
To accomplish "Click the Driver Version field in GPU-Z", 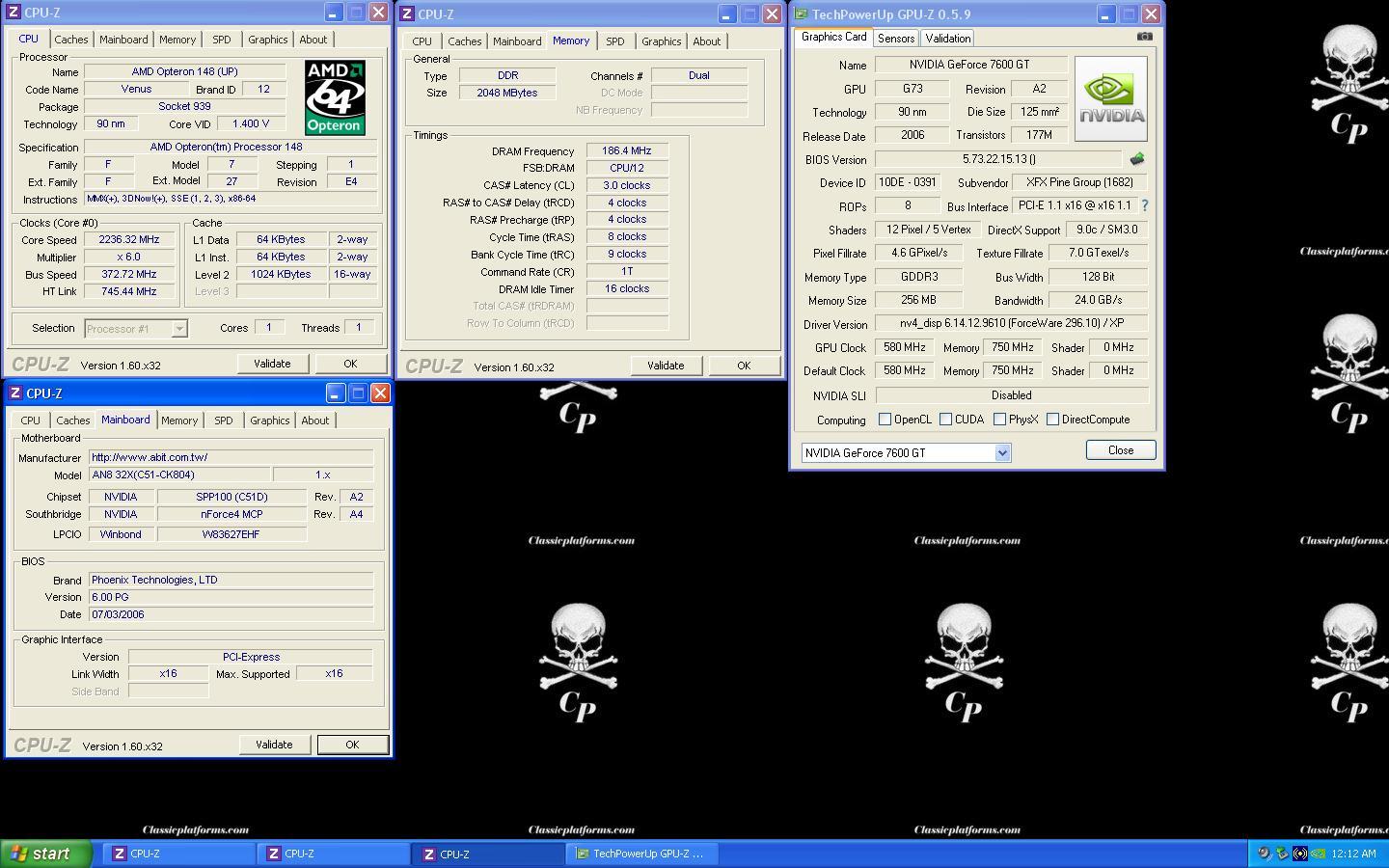I will click(1011, 323).
